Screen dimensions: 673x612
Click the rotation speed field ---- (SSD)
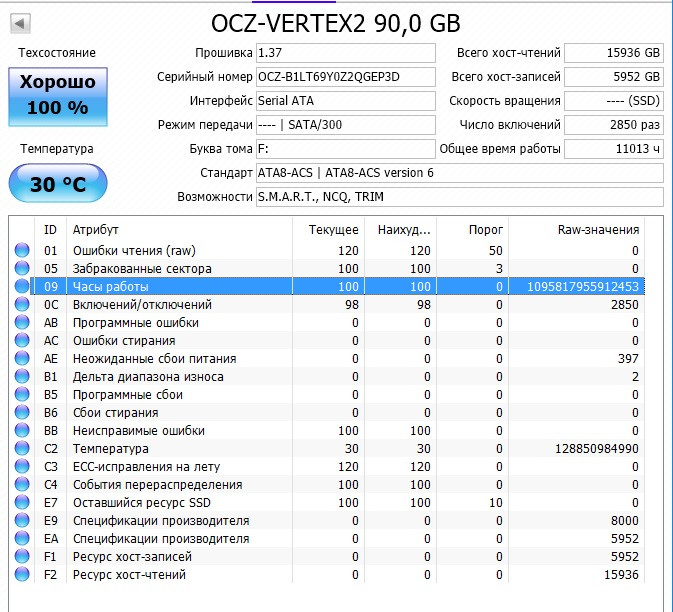point(614,101)
